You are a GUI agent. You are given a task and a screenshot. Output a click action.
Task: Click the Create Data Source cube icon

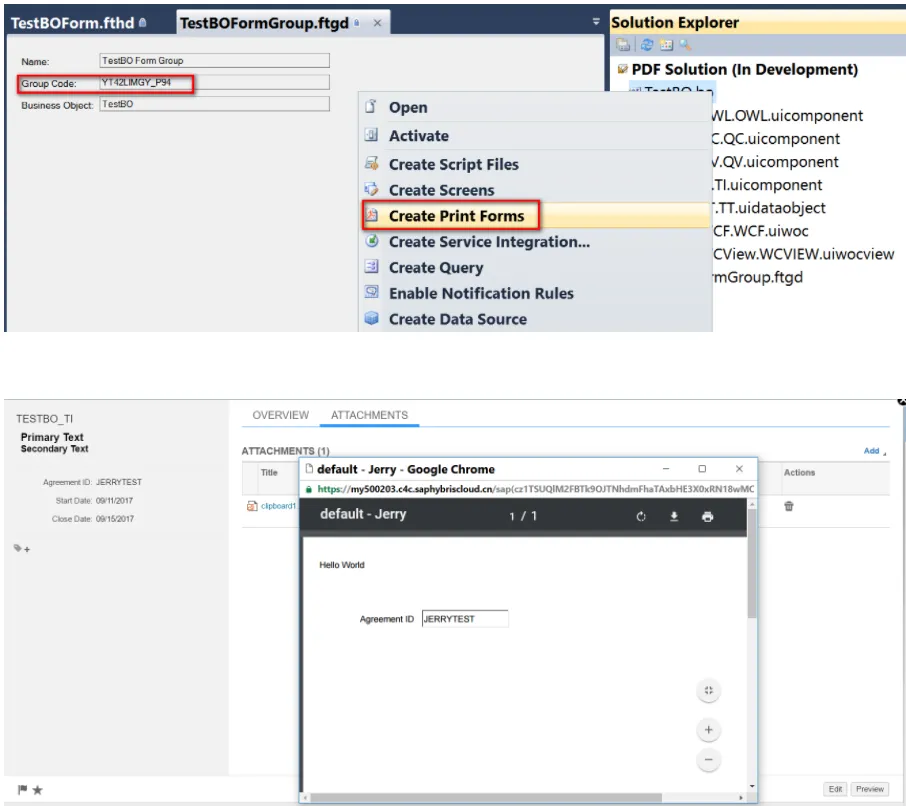point(372,318)
